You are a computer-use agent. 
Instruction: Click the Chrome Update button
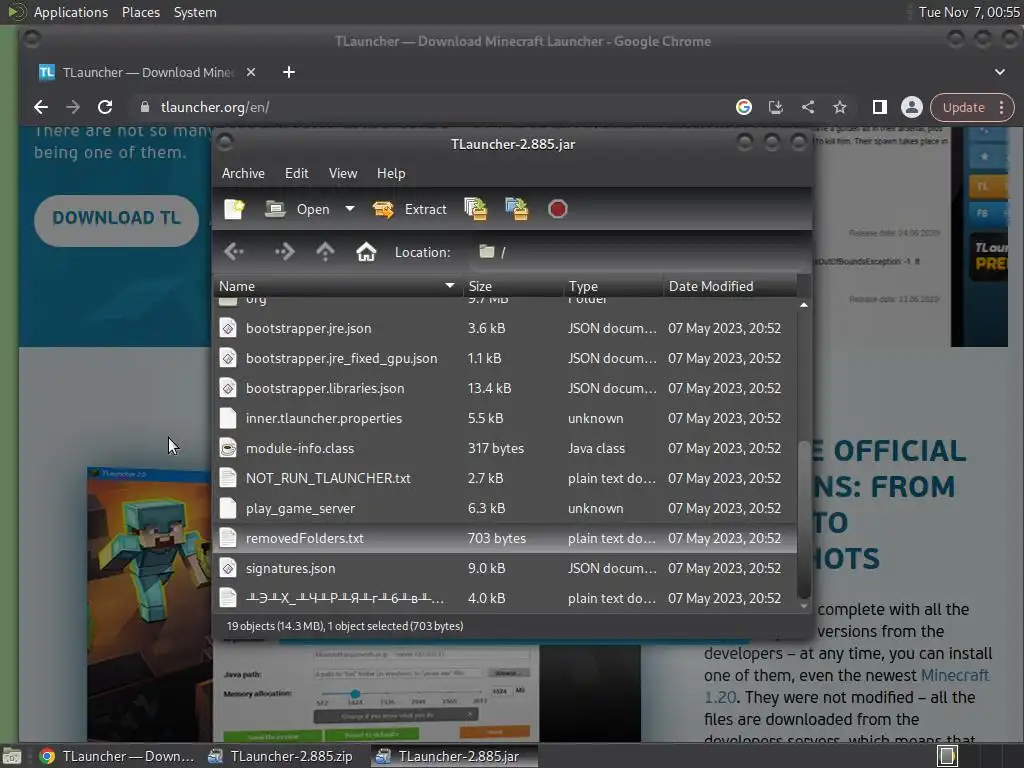(963, 107)
